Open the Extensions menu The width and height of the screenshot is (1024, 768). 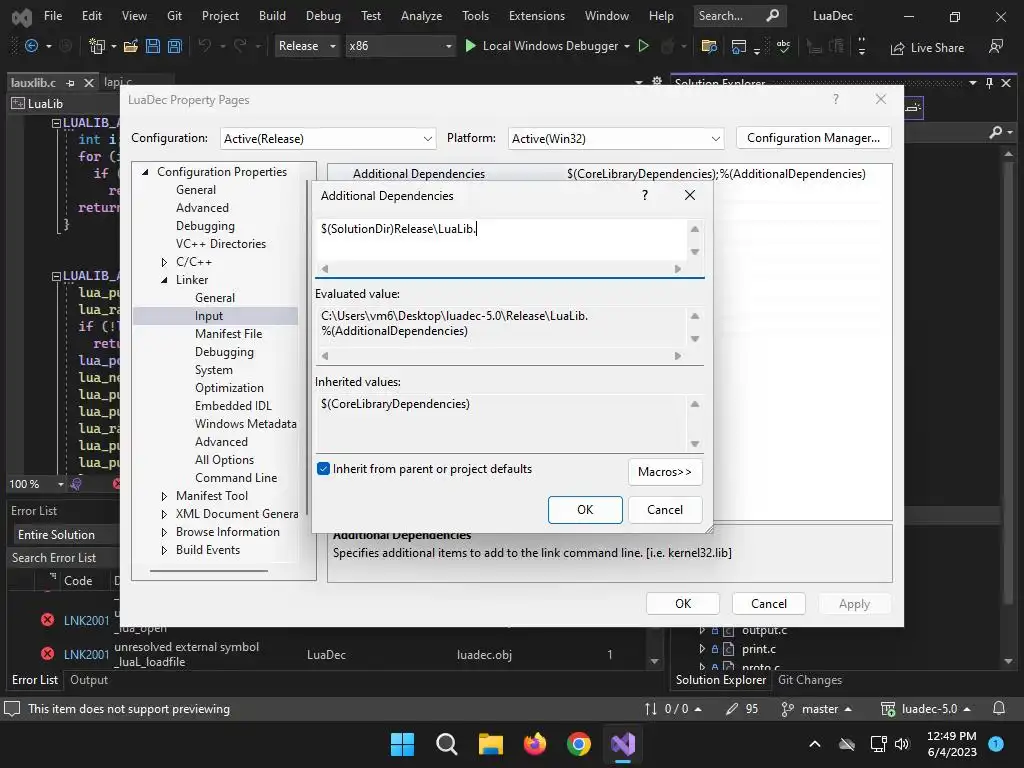pos(537,16)
